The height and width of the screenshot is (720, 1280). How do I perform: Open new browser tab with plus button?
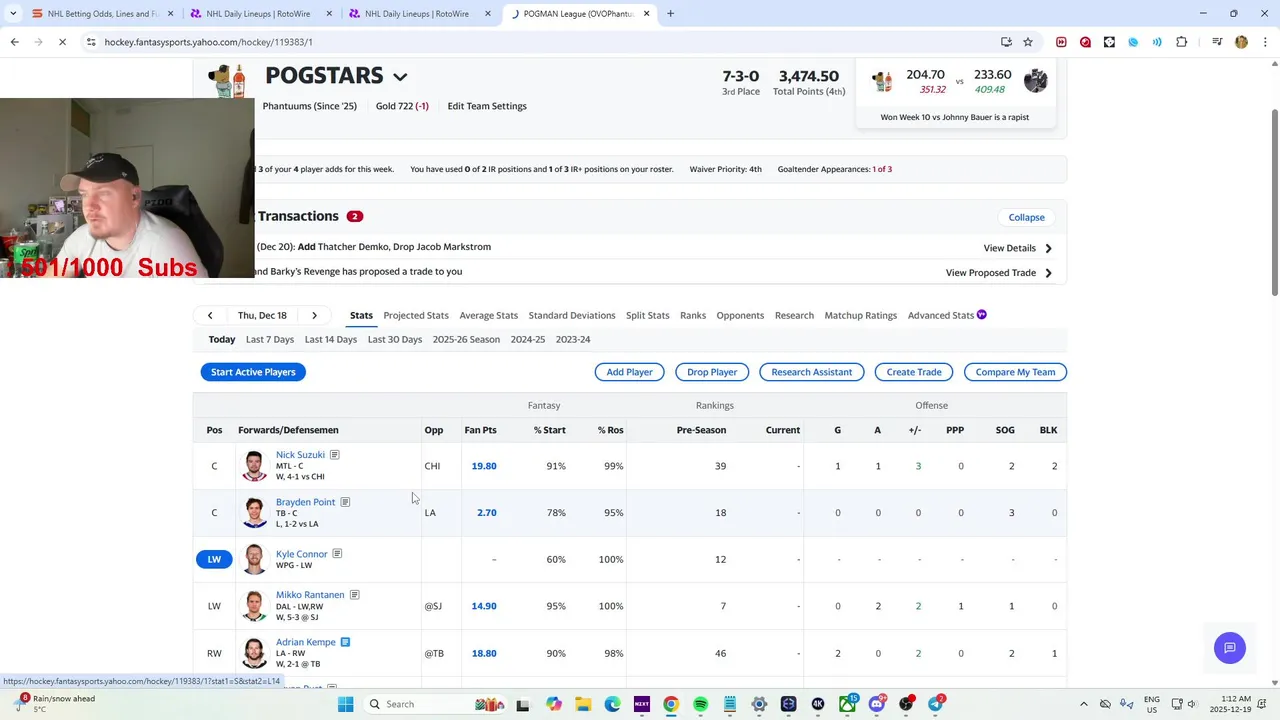(x=670, y=14)
